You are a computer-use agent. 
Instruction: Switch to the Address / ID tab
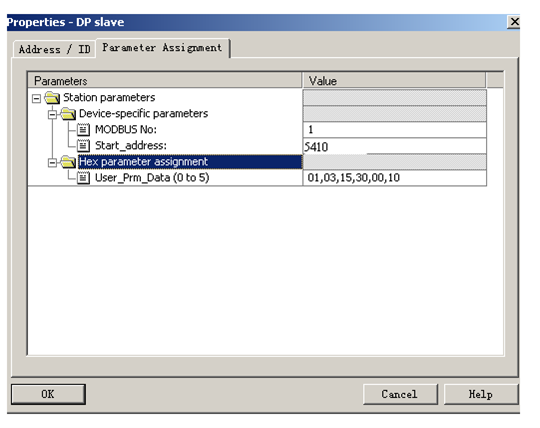(54, 50)
